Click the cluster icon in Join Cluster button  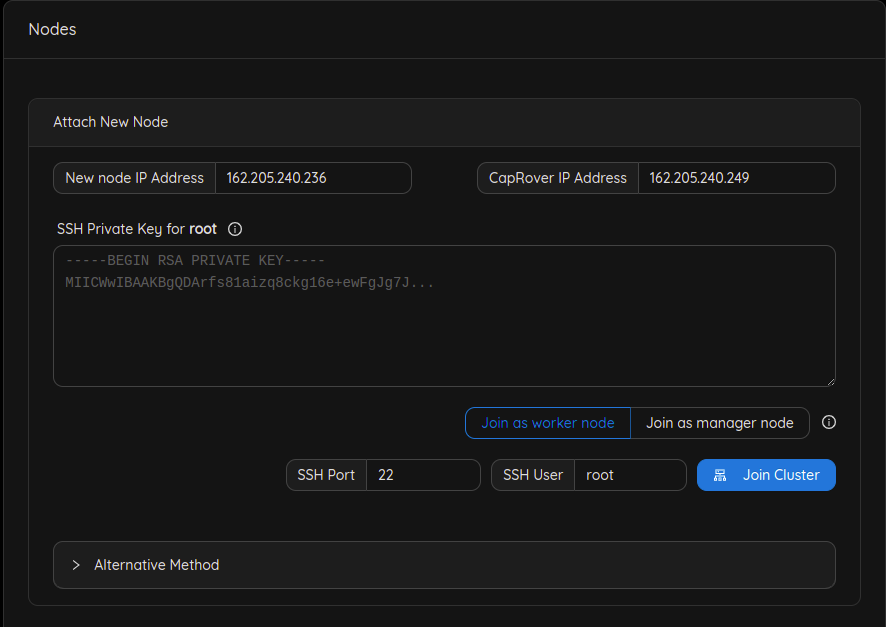[x=720, y=475]
